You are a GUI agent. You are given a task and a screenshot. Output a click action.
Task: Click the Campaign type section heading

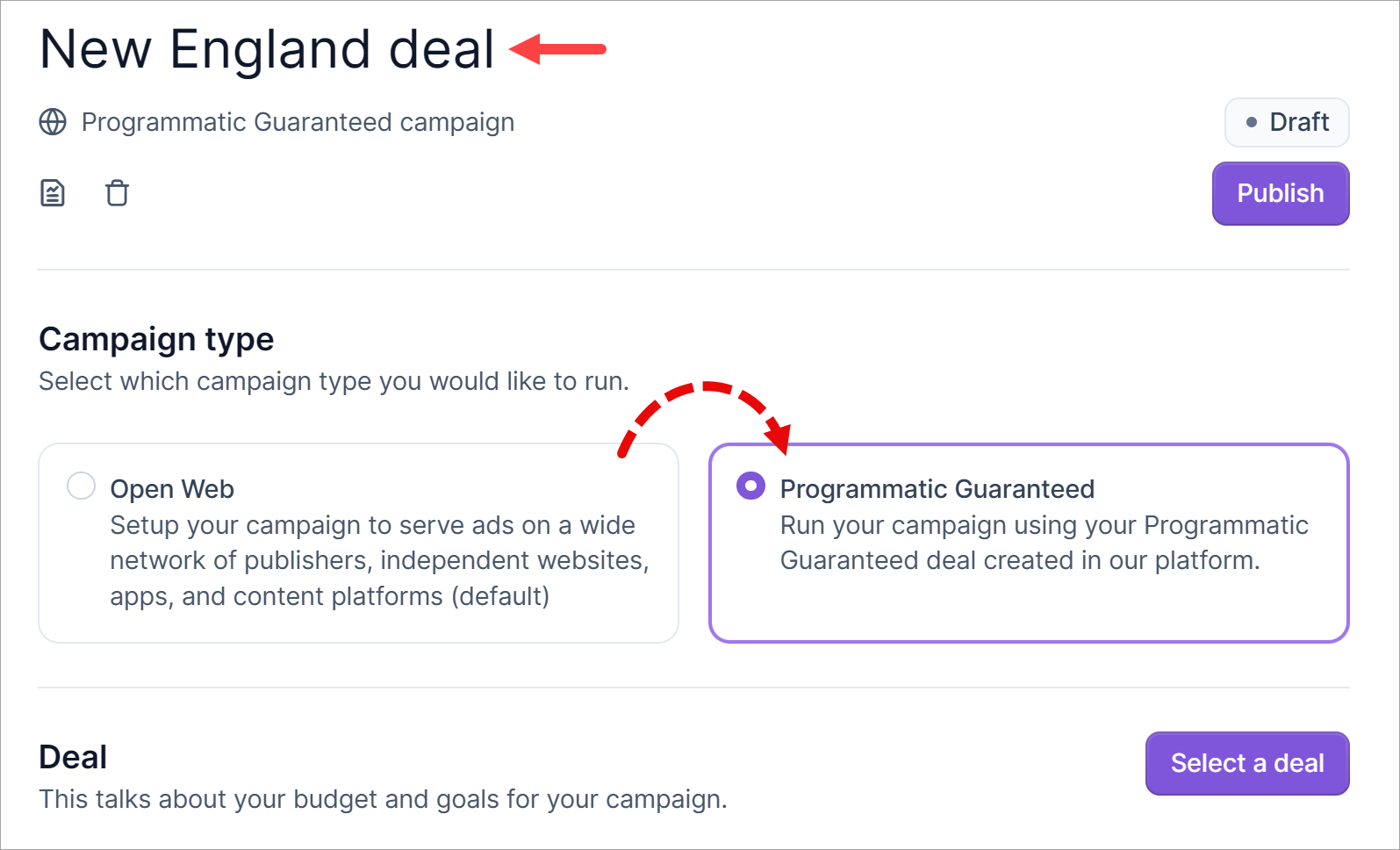point(156,339)
